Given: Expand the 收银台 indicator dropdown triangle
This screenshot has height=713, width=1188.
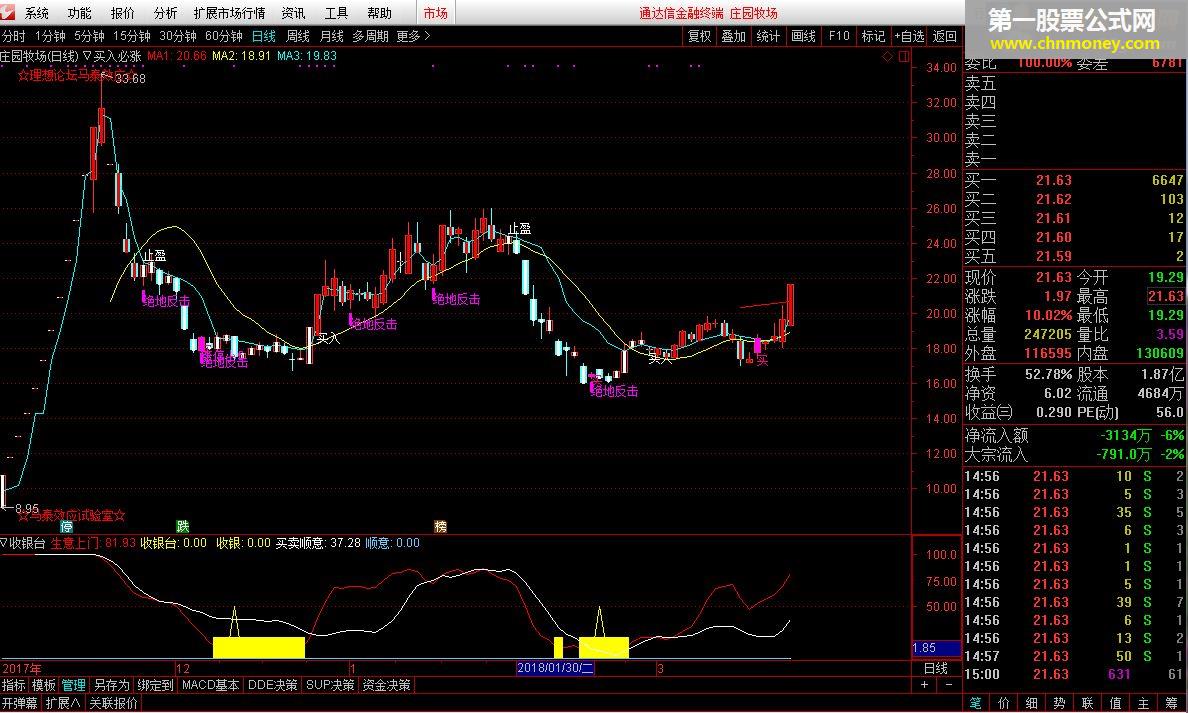Looking at the screenshot, I should [x=4, y=543].
